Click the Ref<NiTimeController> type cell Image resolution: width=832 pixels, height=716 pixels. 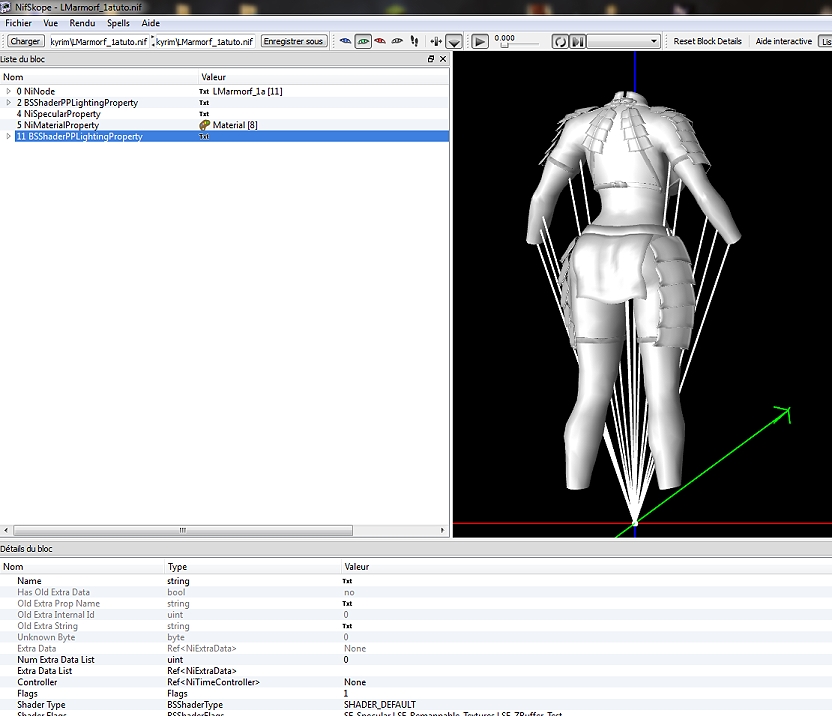[213, 682]
